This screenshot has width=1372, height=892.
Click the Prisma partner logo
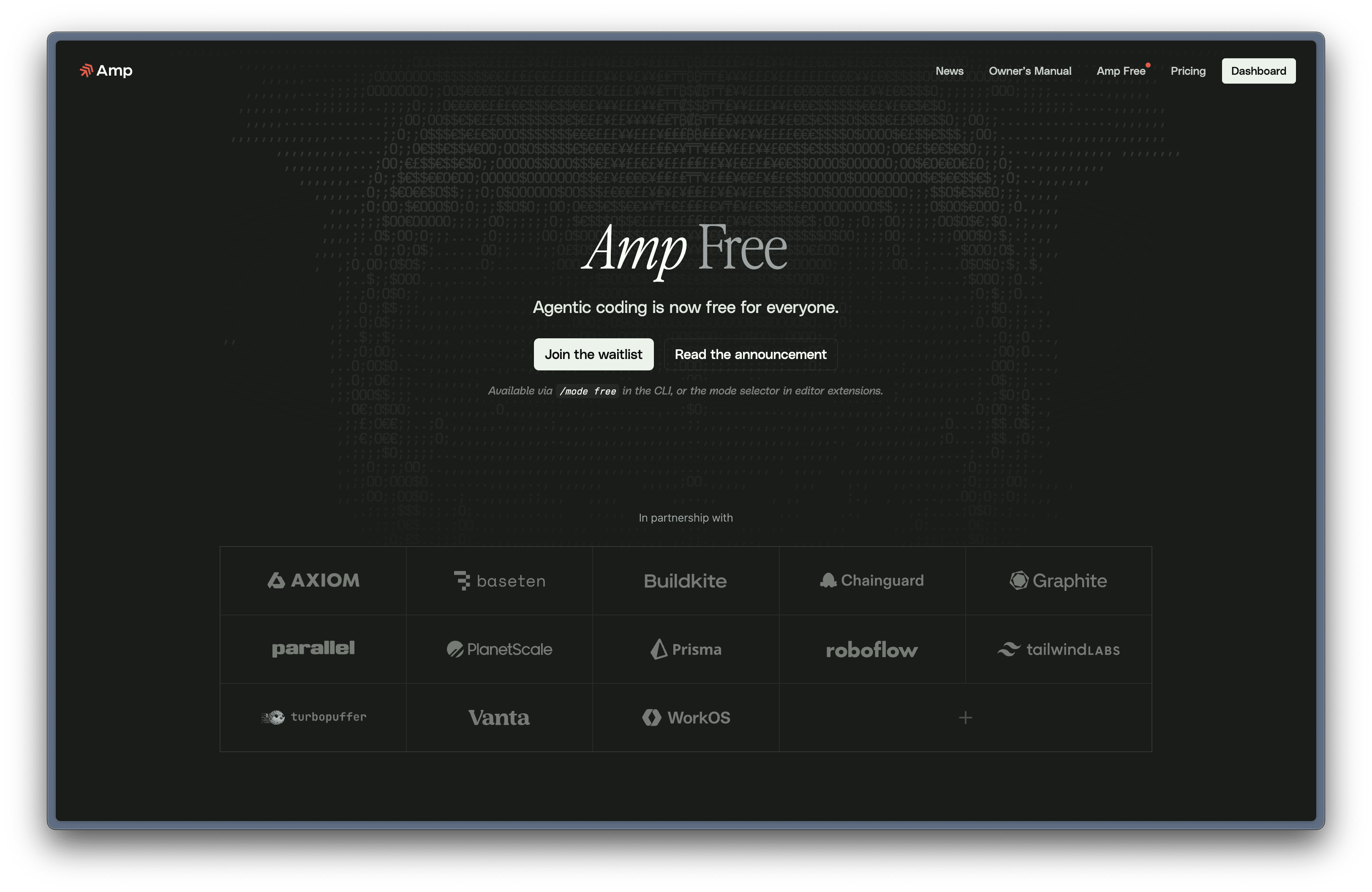coord(686,650)
